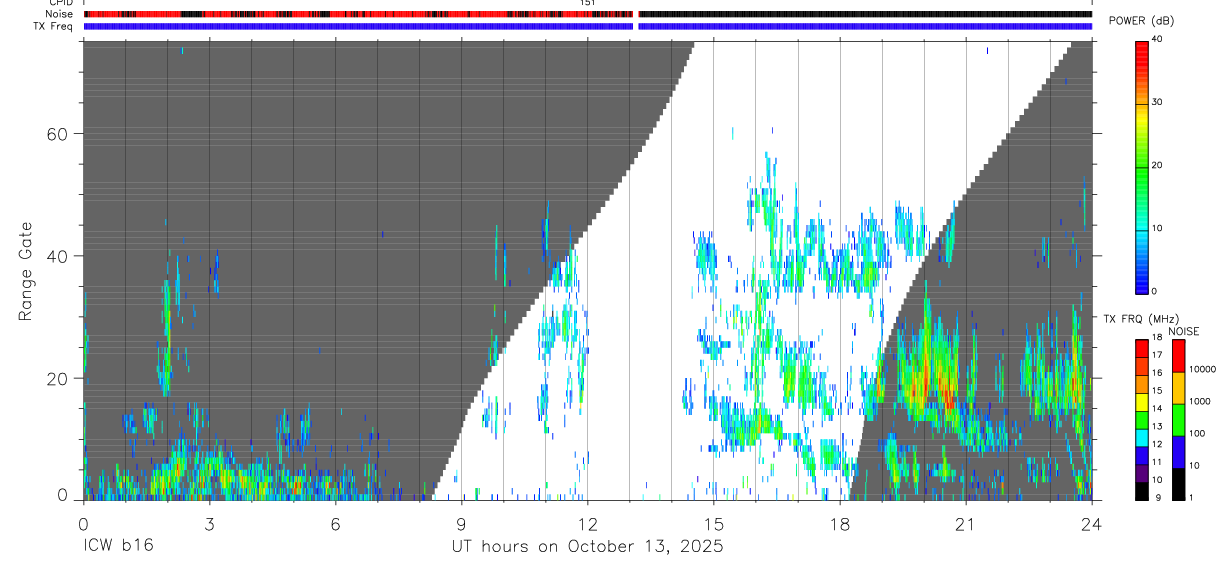
Task: Click the 40 tick on POWER scale
Action: 1159,39
